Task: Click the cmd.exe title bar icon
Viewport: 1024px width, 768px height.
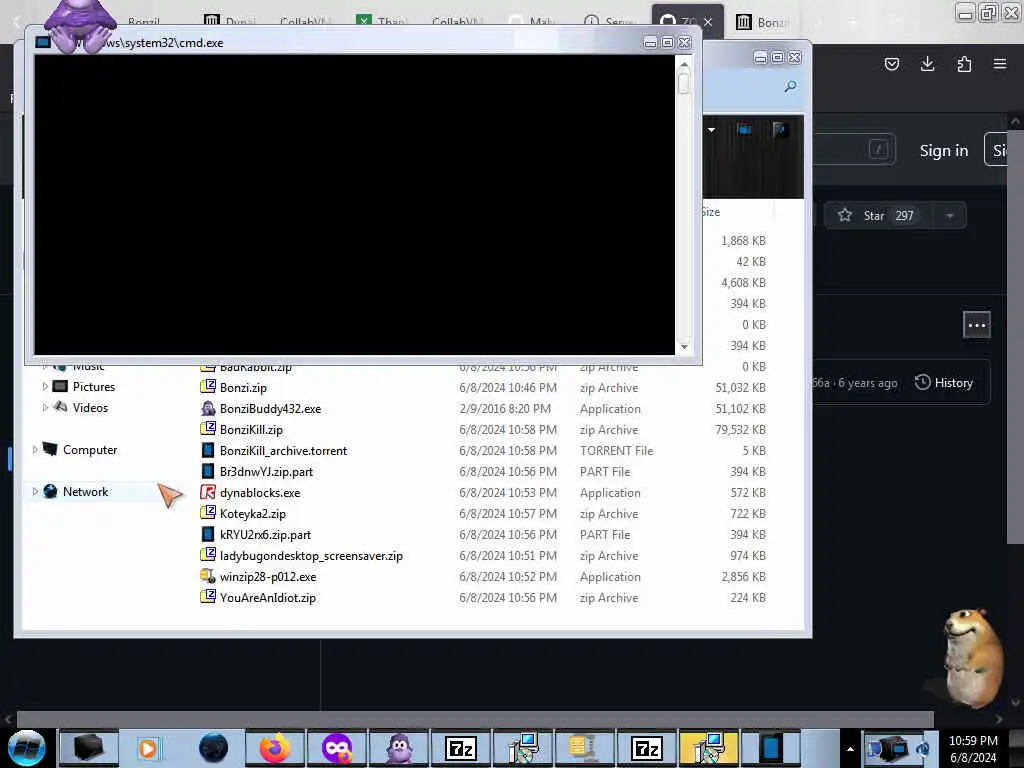Action: coord(43,42)
